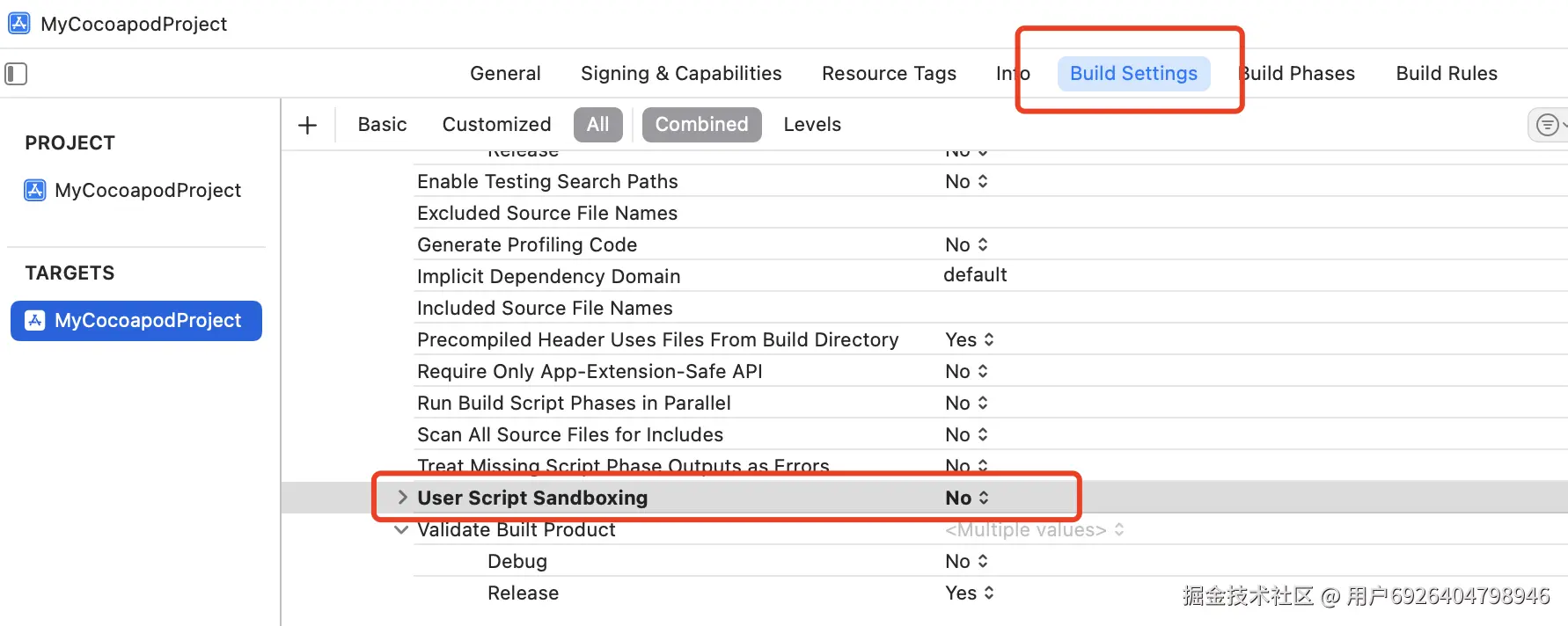Open Enable Testing Search Paths value popup
Viewport: 1568px width, 626px height.
pyautogui.click(x=966, y=181)
